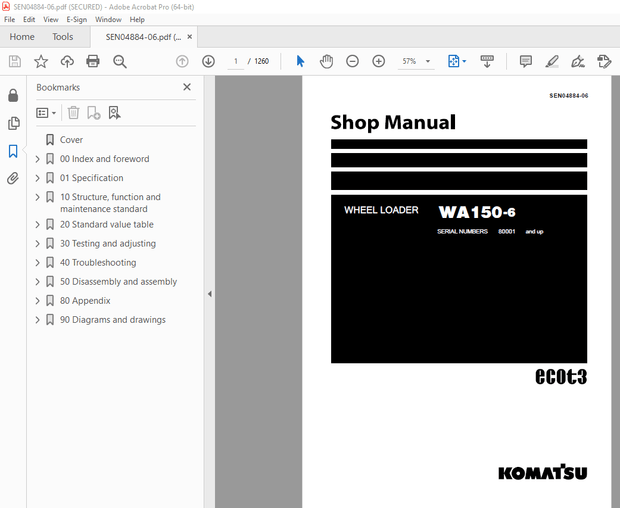Open the Edit menu
This screenshot has width=620, height=508.
tap(29, 19)
